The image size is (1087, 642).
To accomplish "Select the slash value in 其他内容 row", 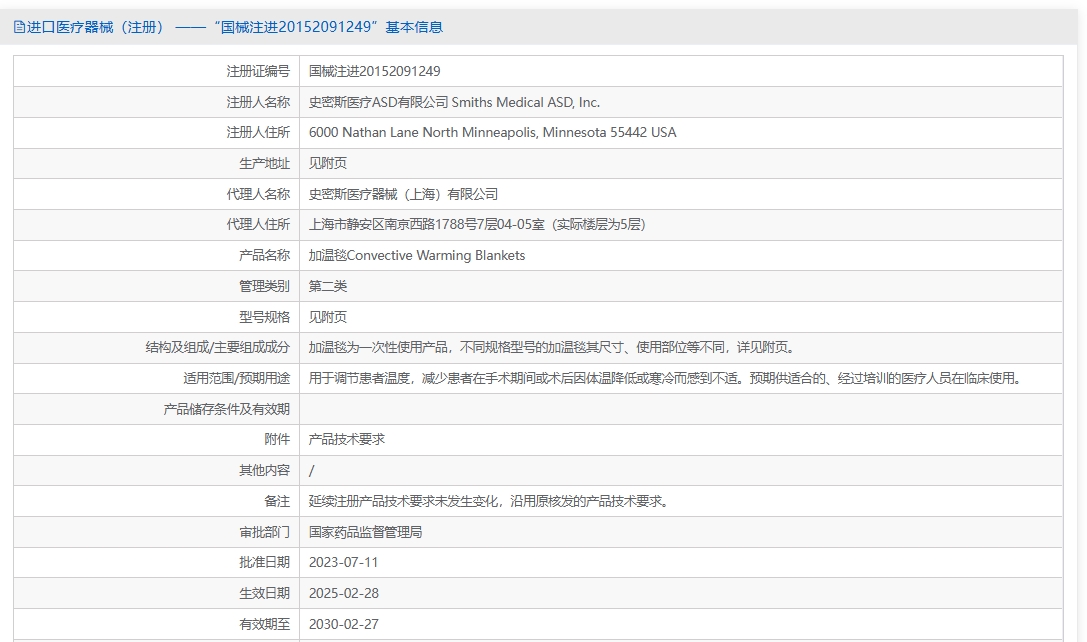I will (x=311, y=471).
